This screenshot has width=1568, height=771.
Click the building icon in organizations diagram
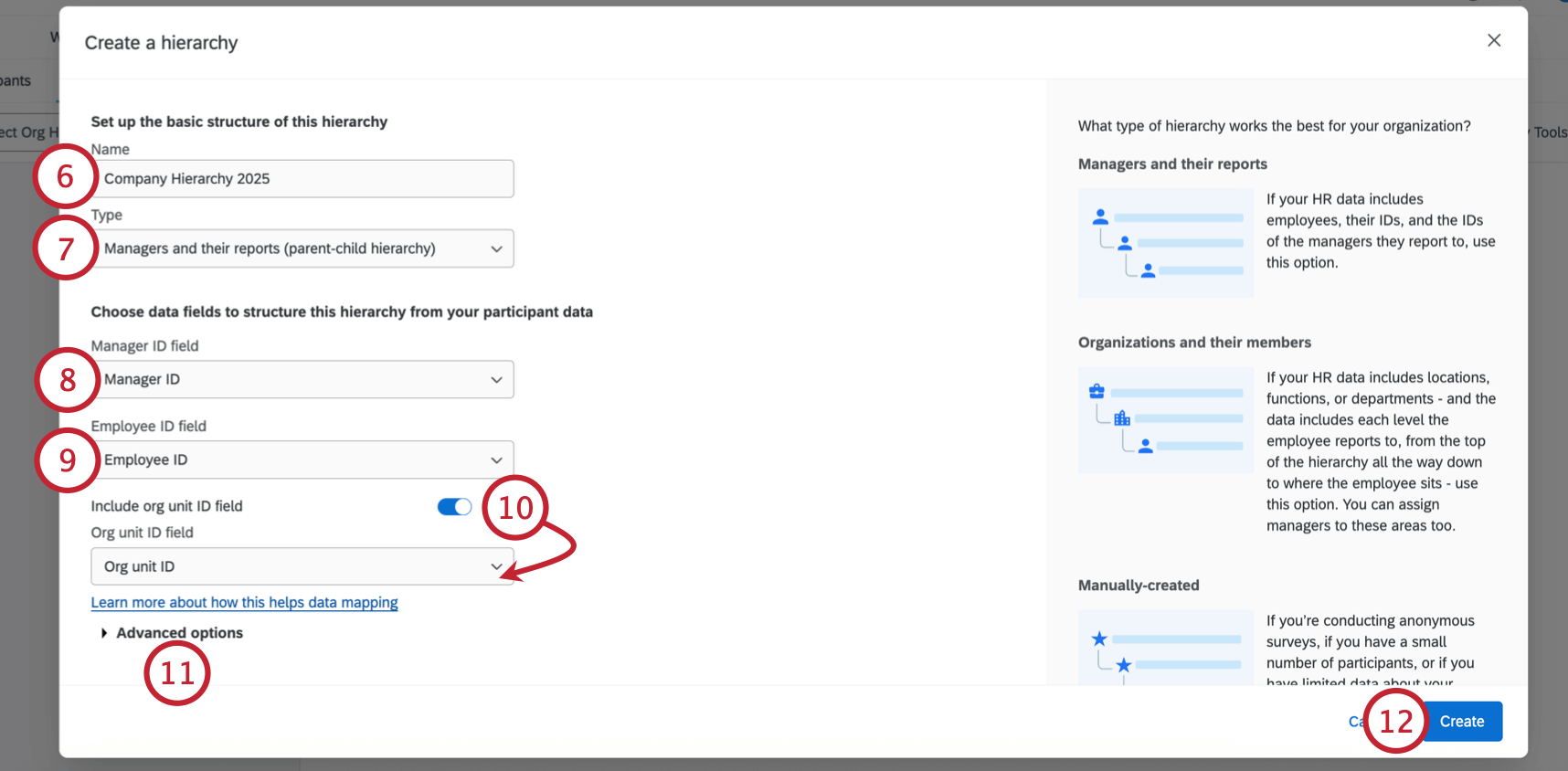point(1122,418)
